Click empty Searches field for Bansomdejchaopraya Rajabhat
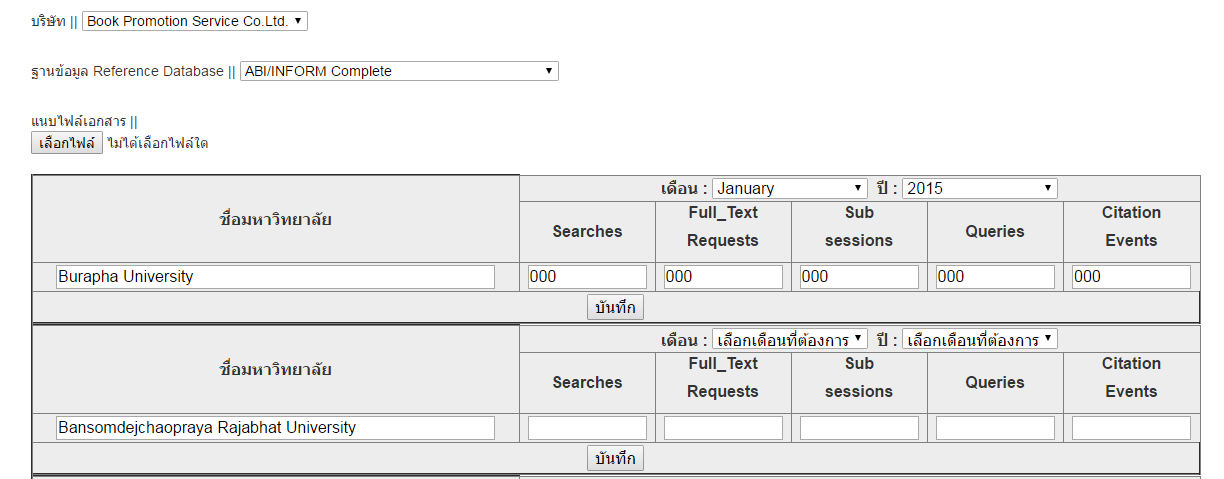Viewport: 1224px width, 479px height. (587, 428)
